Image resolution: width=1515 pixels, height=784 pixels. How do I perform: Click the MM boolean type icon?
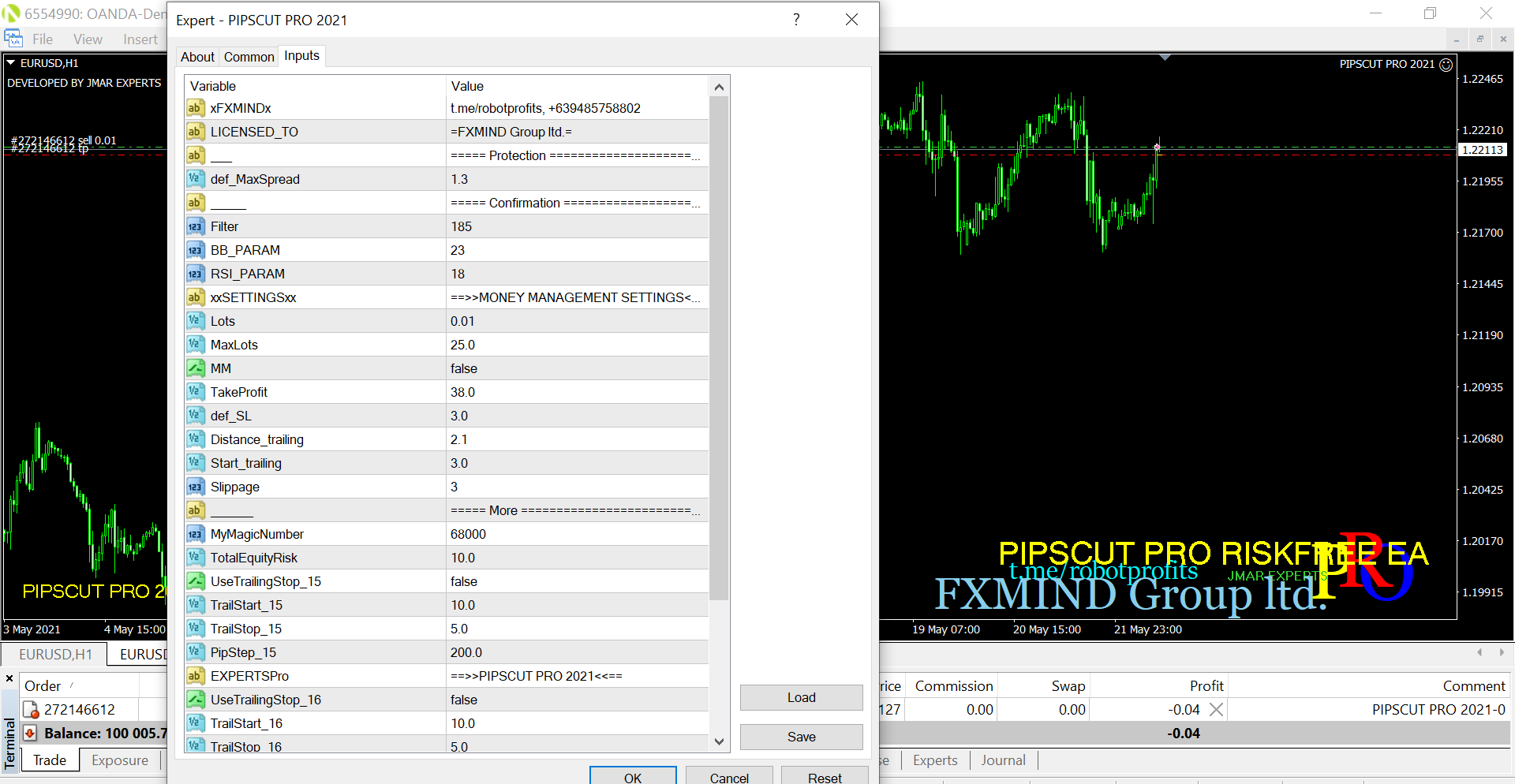195,368
